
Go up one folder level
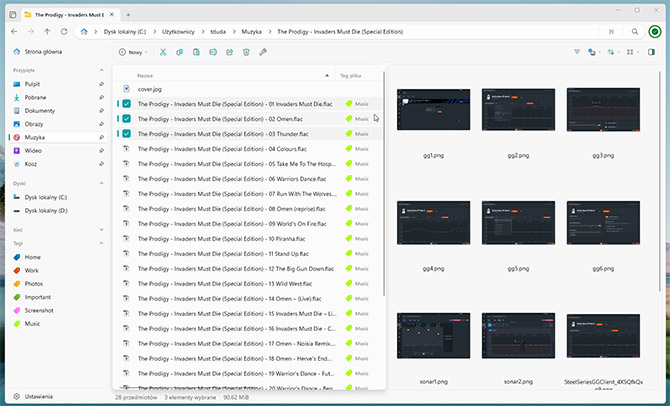pos(47,32)
